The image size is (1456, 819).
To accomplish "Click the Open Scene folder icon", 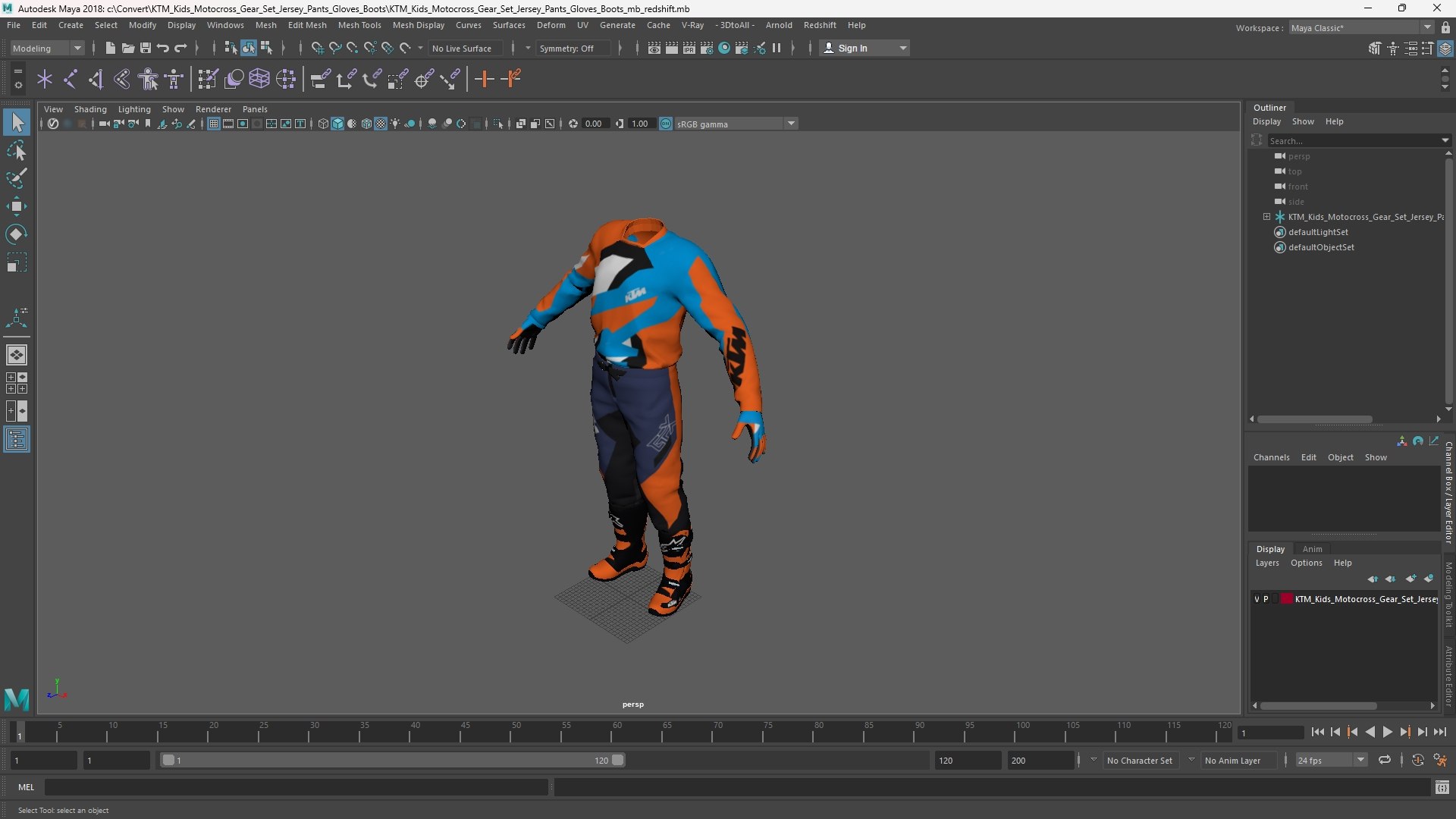I will pyautogui.click(x=127, y=48).
